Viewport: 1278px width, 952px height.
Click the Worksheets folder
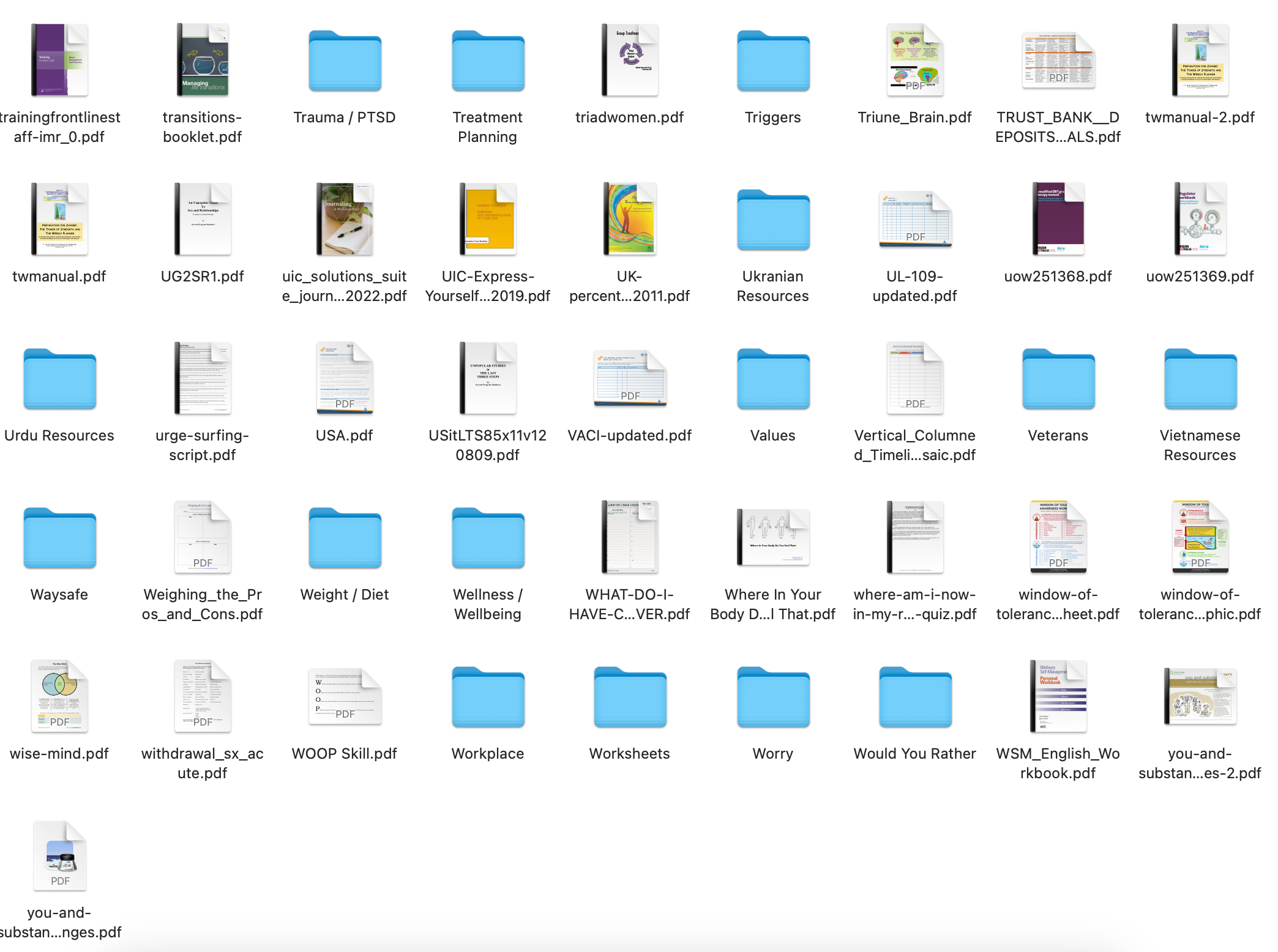[630, 697]
